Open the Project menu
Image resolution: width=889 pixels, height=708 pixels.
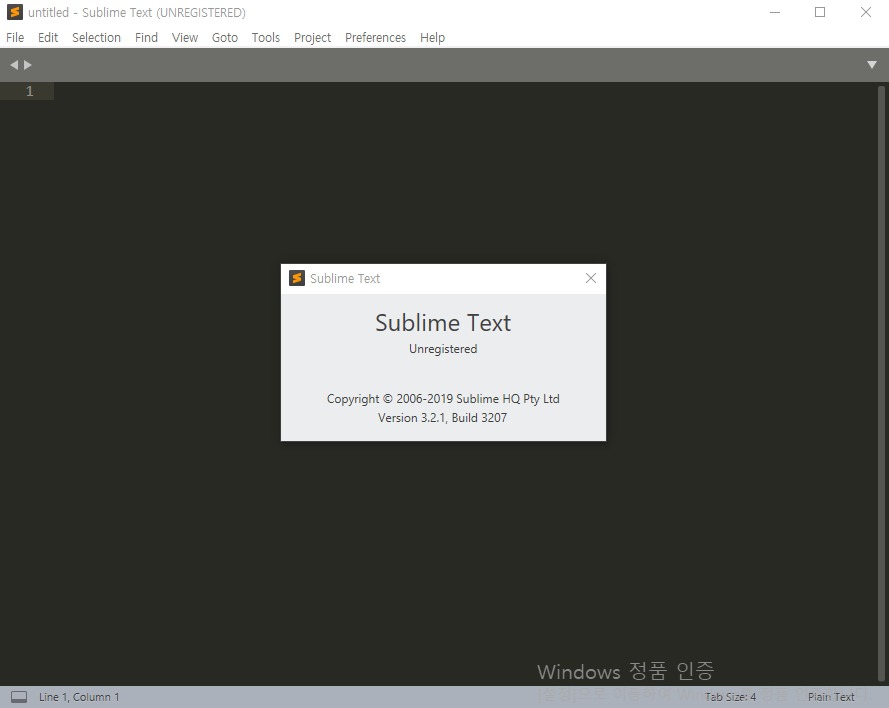pyautogui.click(x=312, y=37)
